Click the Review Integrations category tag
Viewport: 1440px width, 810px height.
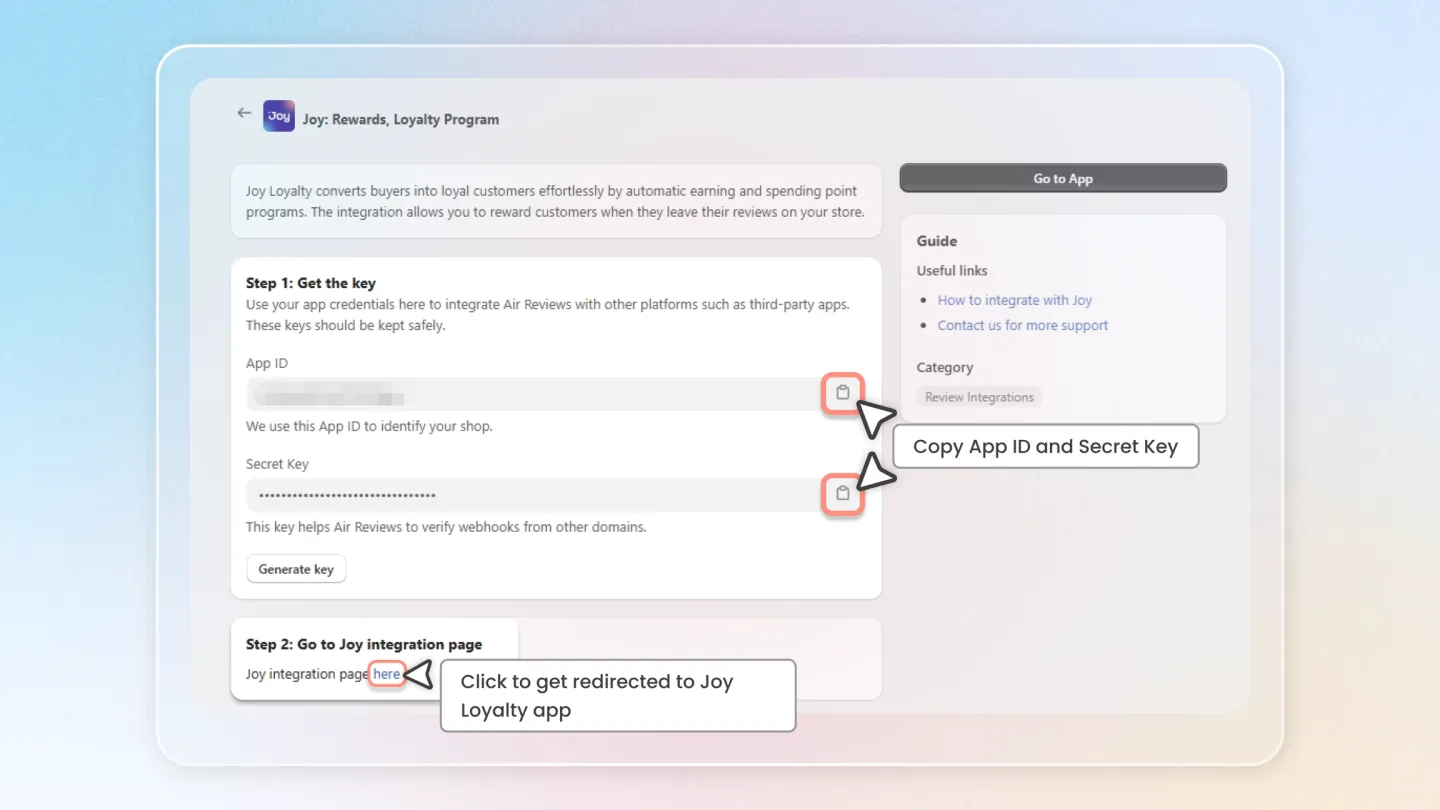pos(979,397)
